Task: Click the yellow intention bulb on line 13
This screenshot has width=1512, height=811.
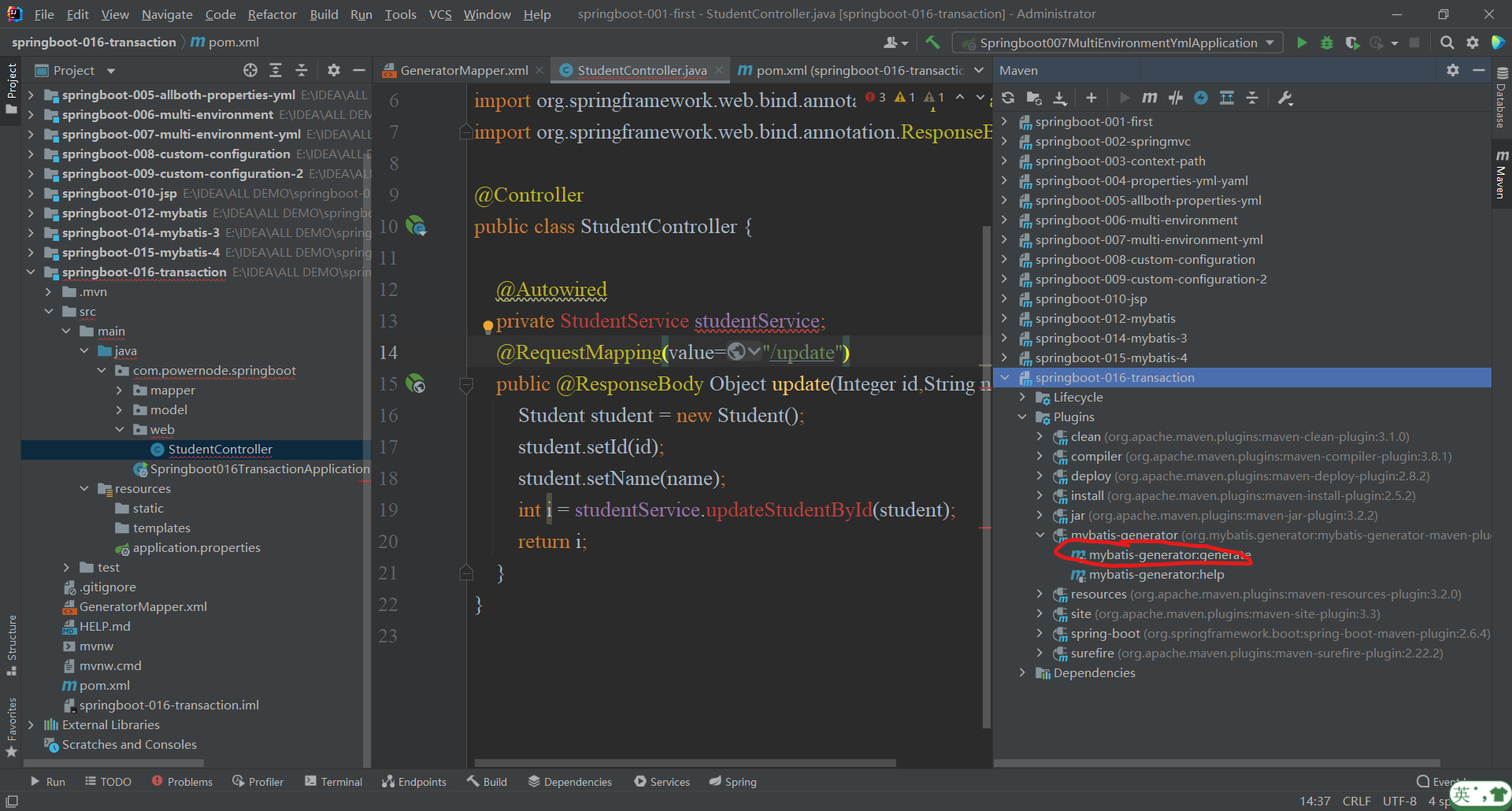Action: click(487, 326)
